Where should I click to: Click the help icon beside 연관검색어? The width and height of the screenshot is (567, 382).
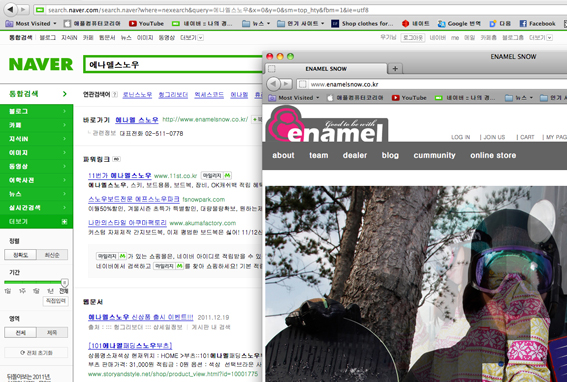coord(115,94)
